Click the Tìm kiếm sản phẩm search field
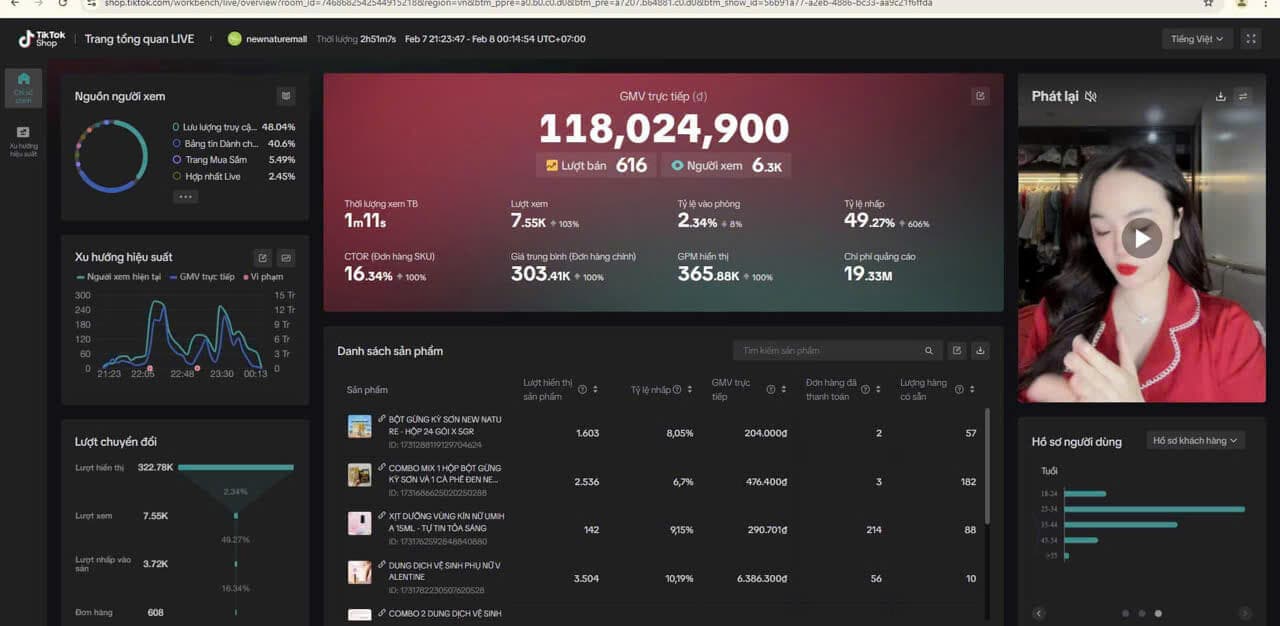The width and height of the screenshot is (1280, 626). (x=828, y=351)
